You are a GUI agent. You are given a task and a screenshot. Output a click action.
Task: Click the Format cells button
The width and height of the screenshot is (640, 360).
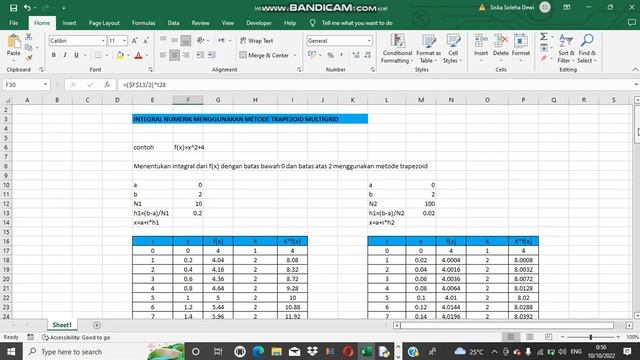coord(521,49)
